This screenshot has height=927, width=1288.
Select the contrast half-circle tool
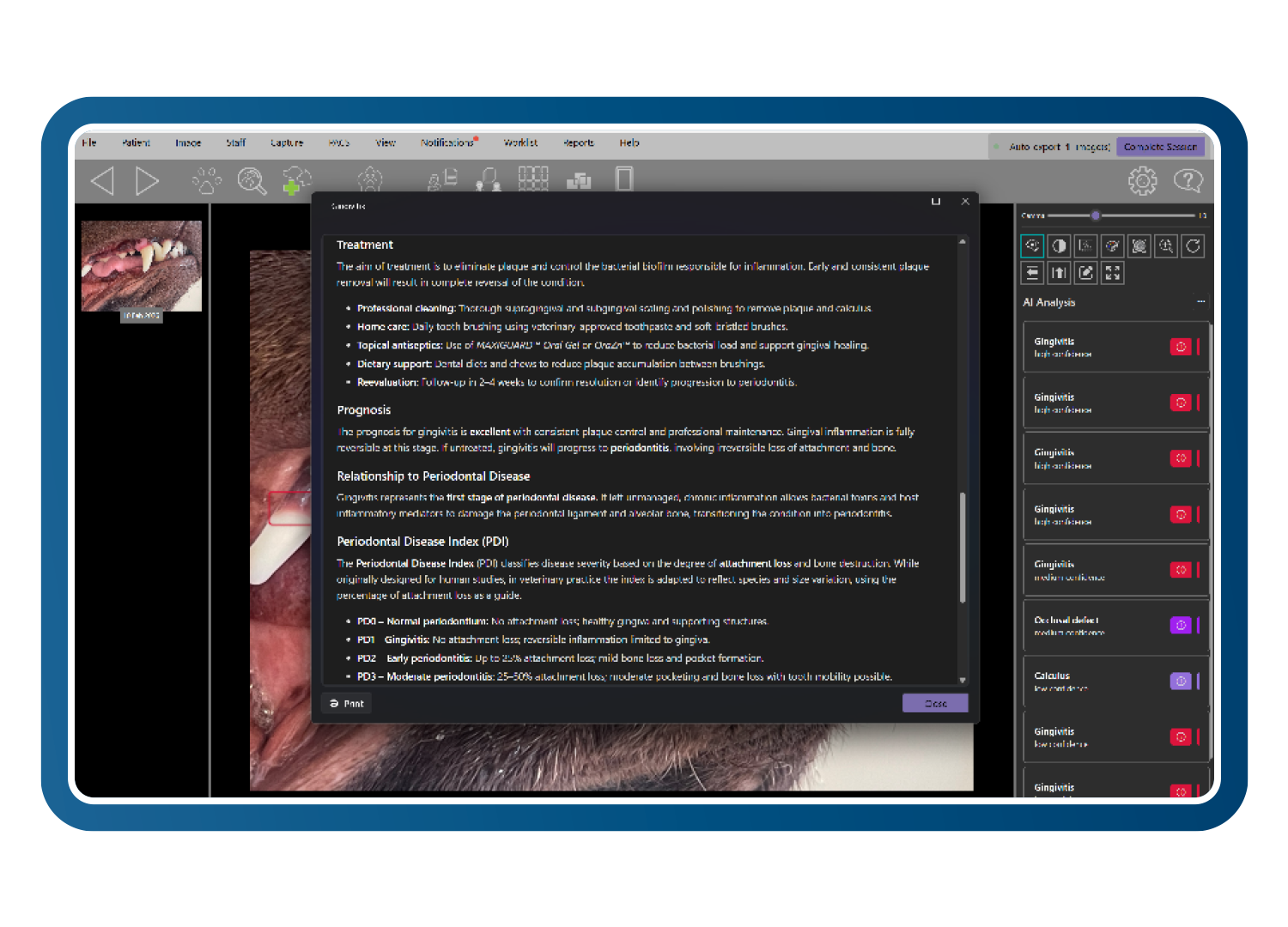1060,246
